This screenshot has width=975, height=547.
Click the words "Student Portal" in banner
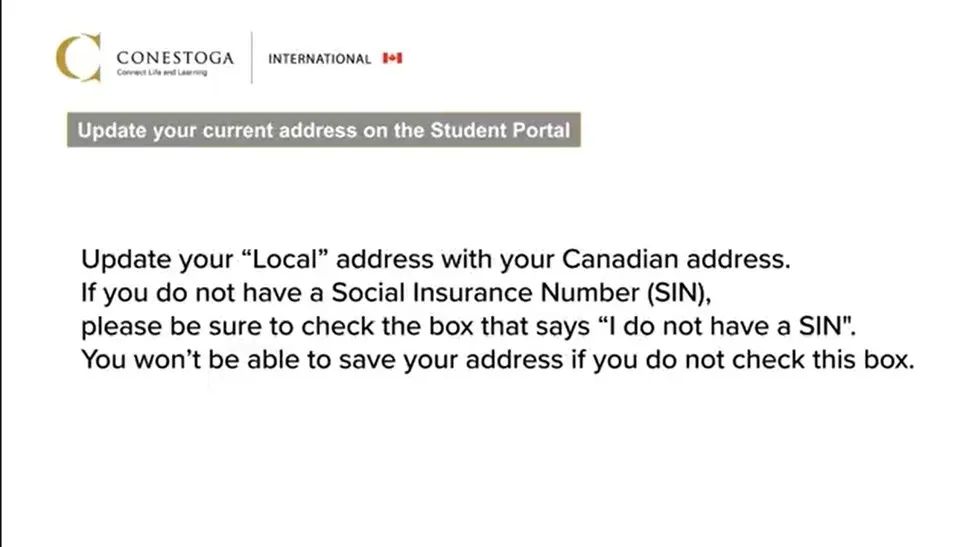coord(500,130)
